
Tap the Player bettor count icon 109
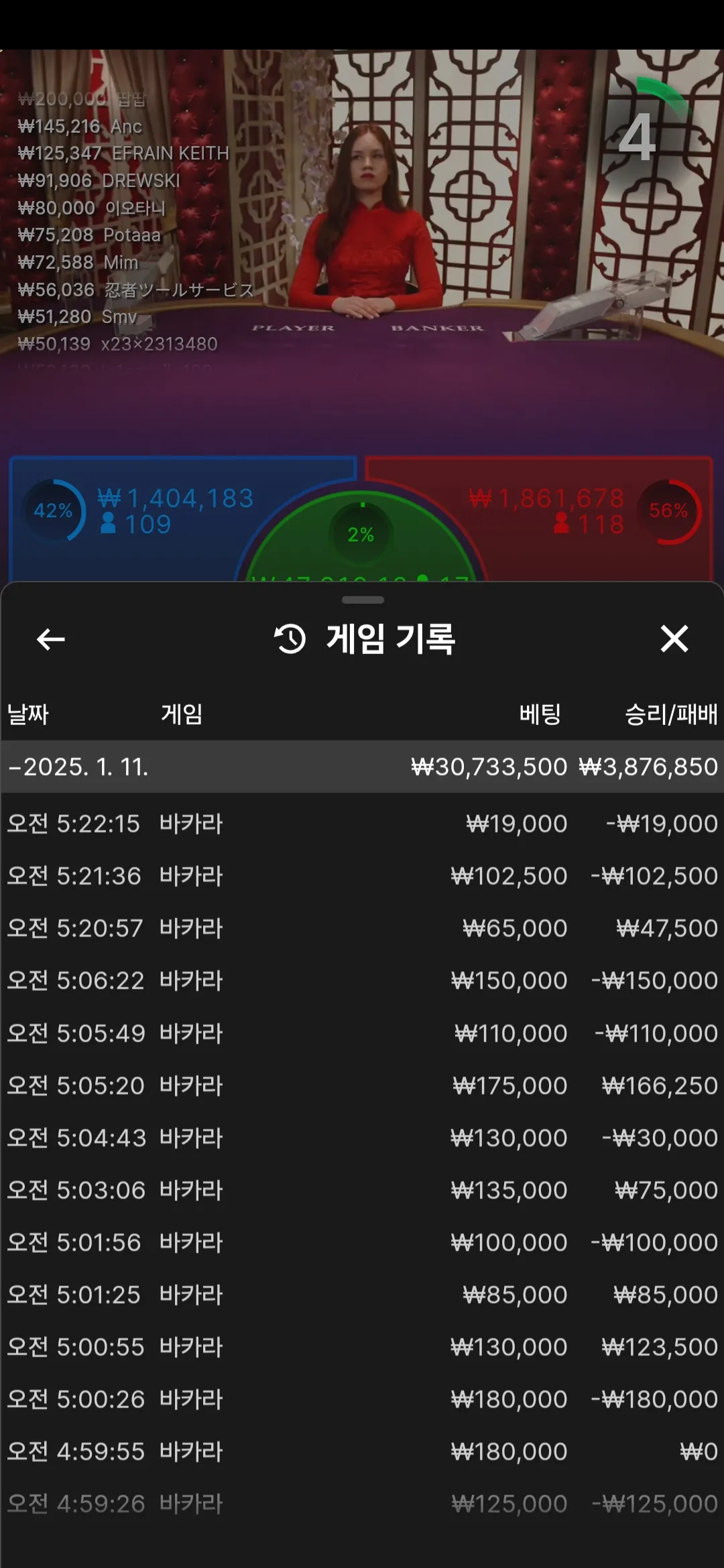108,523
